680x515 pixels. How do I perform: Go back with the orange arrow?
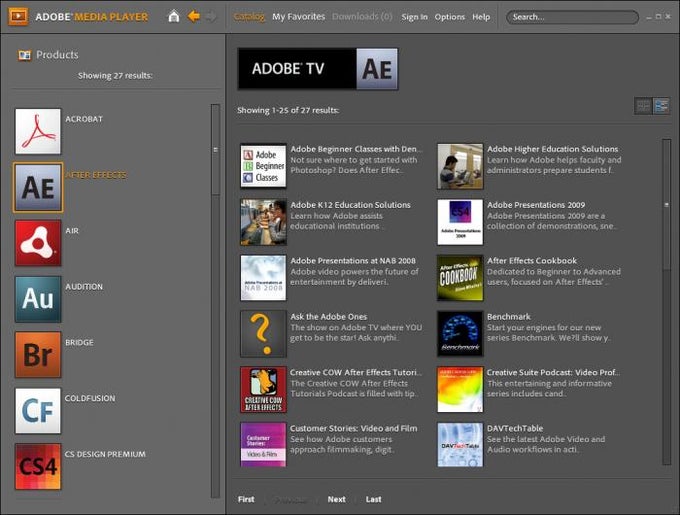[193, 16]
